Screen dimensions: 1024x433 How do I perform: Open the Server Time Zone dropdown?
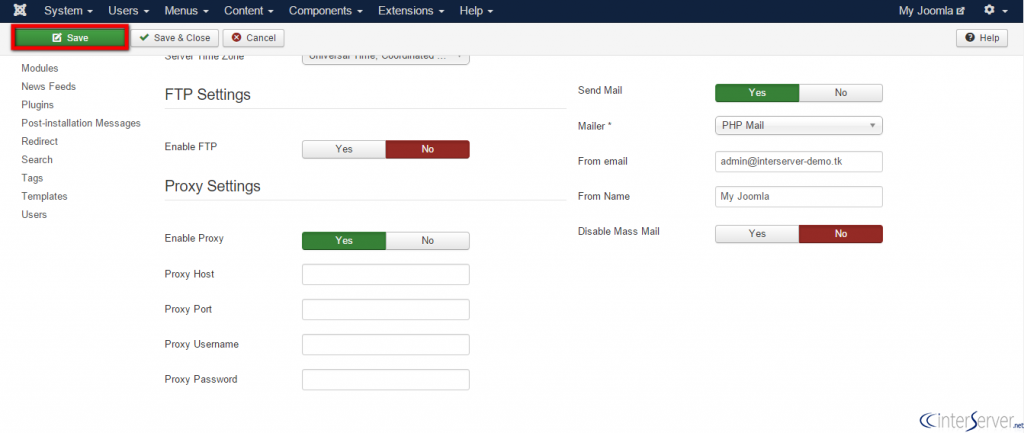[386, 58]
